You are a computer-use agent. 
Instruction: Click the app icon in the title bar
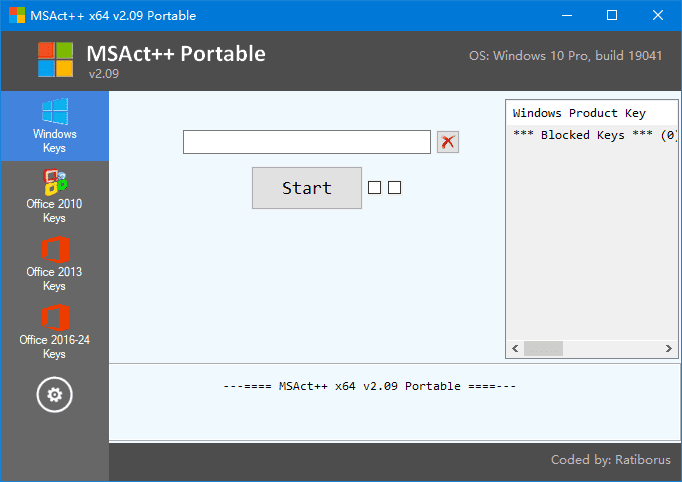point(17,15)
